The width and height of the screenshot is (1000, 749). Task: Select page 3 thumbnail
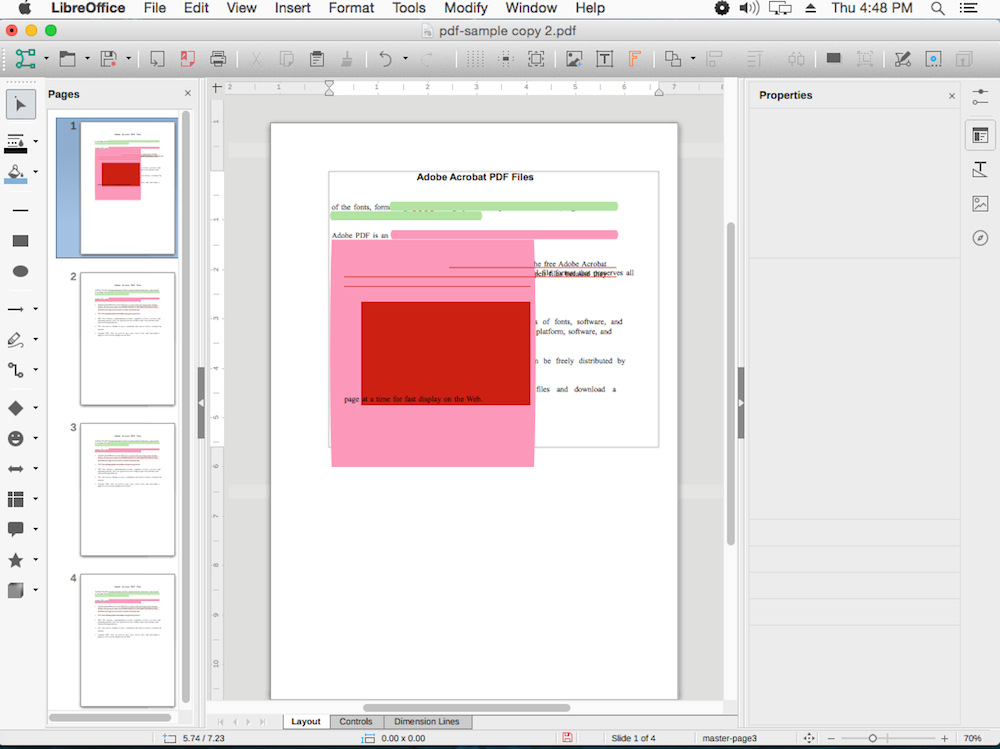click(x=128, y=489)
